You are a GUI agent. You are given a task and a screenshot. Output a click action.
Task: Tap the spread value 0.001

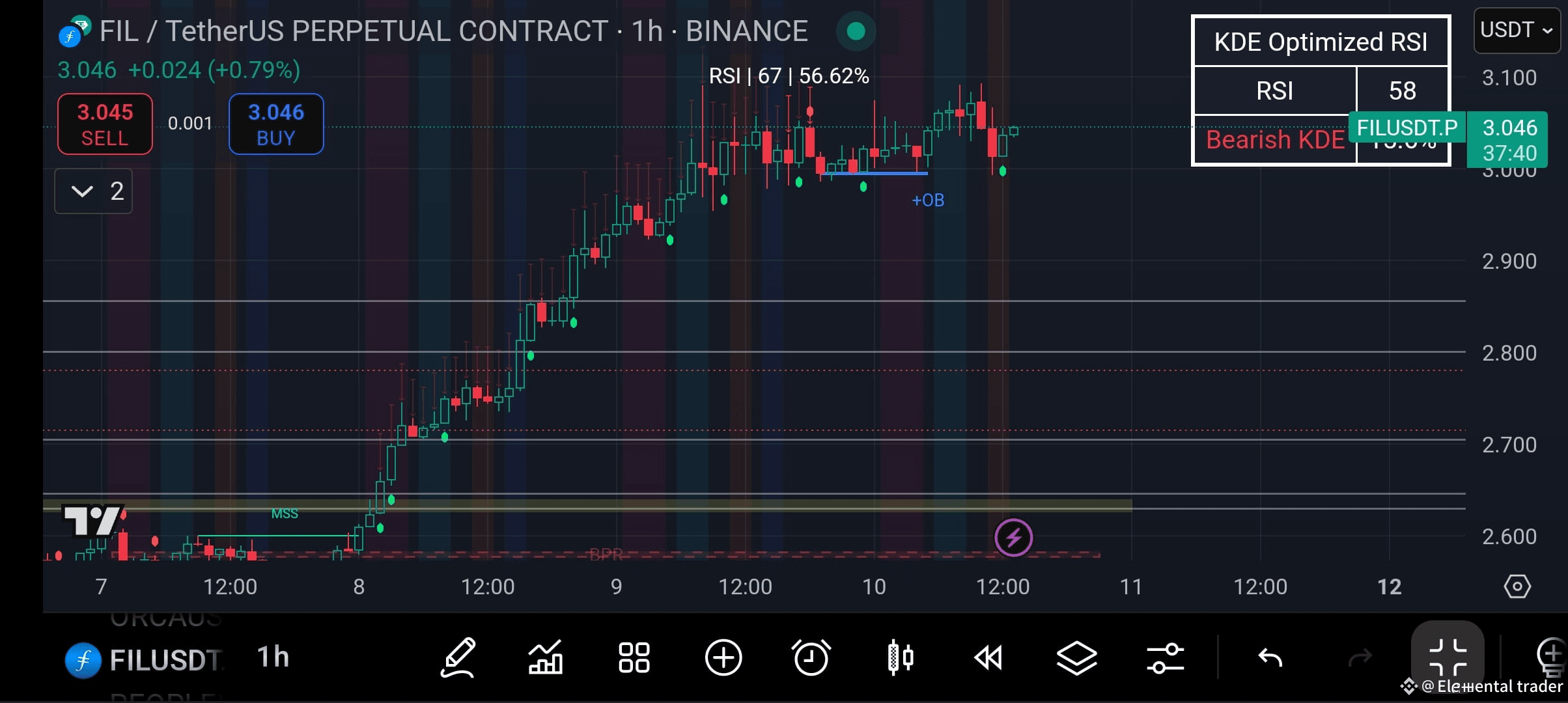tap(190, 123)
